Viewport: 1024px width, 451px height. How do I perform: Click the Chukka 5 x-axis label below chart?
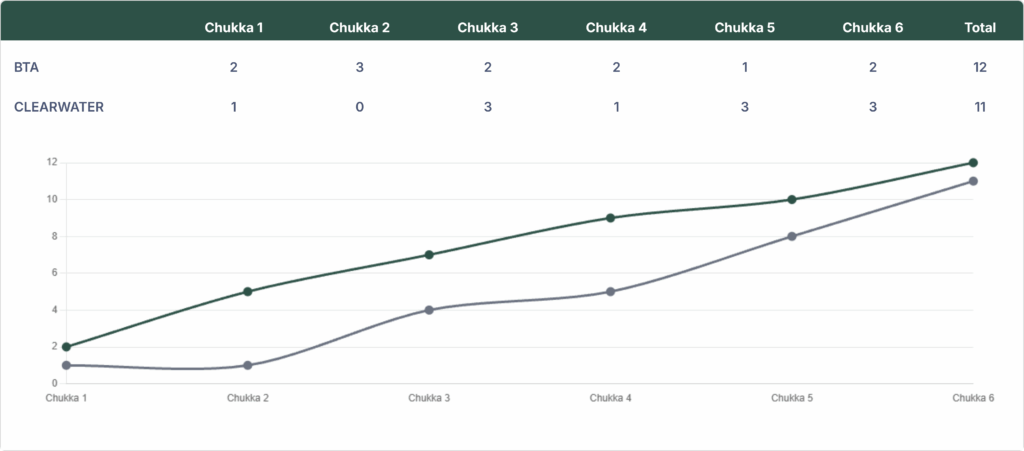point(791,398)
